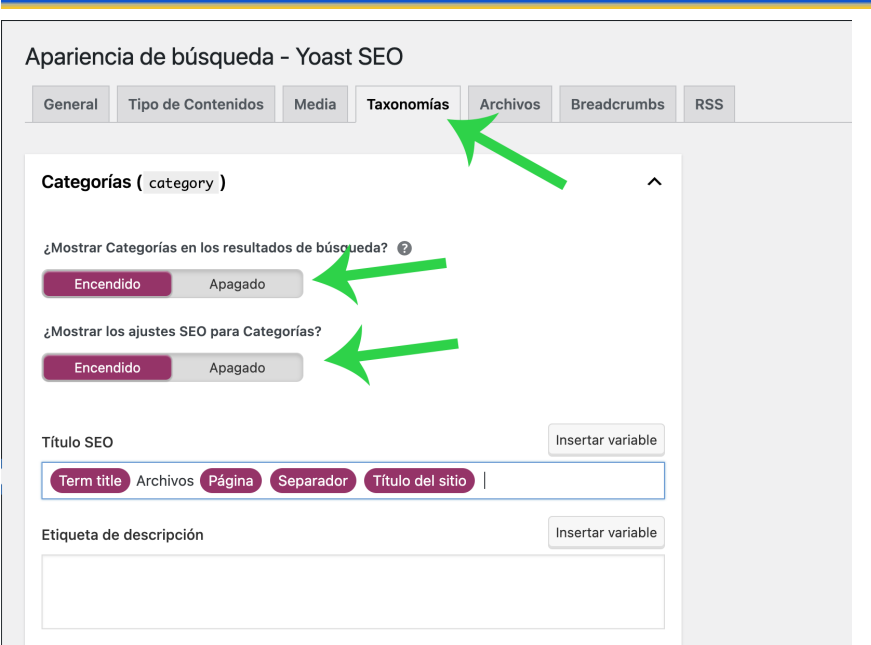
Task: Set show Categorías in search results to Apagado
Action: coord(237,284)
